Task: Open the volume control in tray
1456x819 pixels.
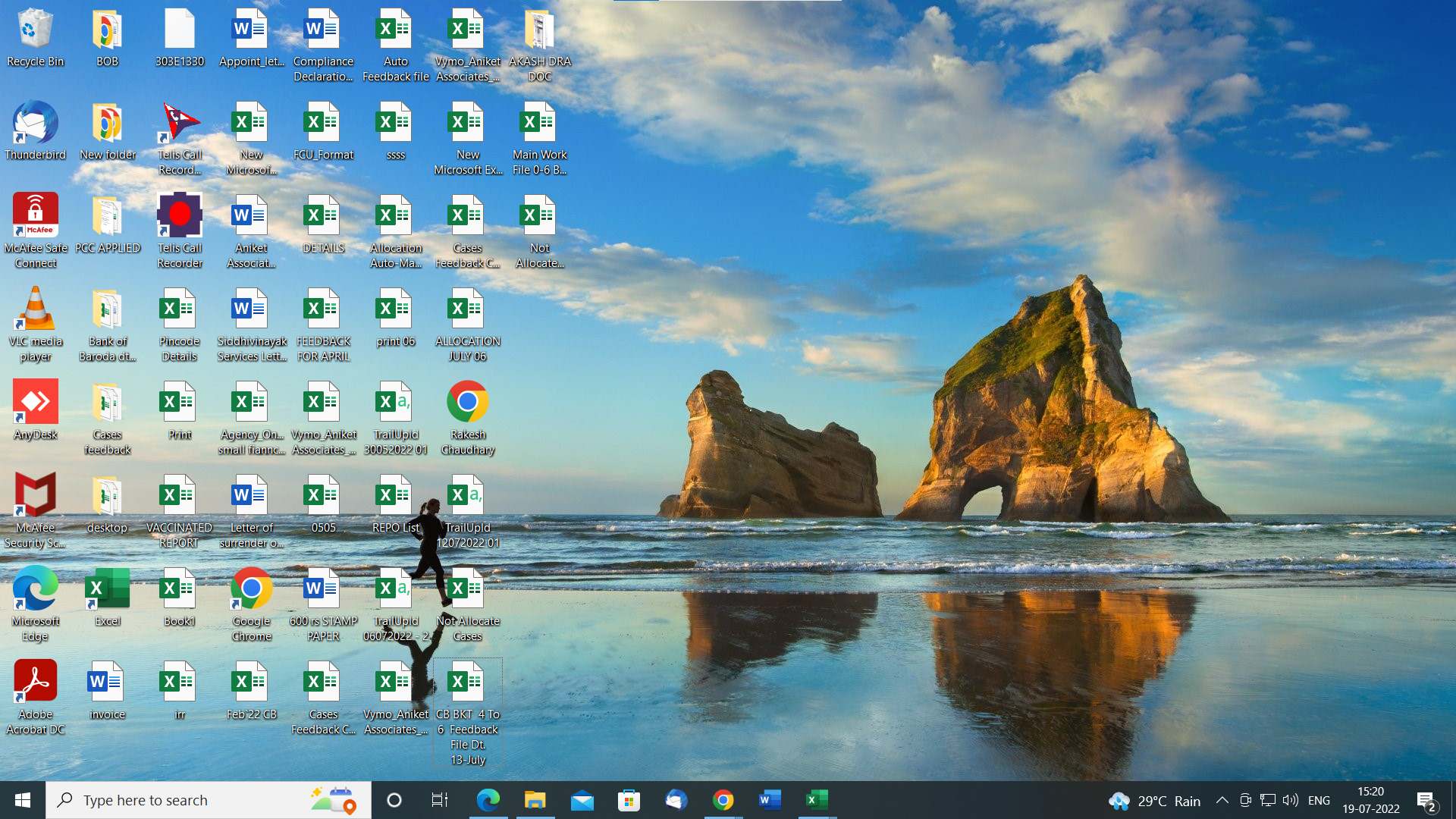Action: 1290,800
